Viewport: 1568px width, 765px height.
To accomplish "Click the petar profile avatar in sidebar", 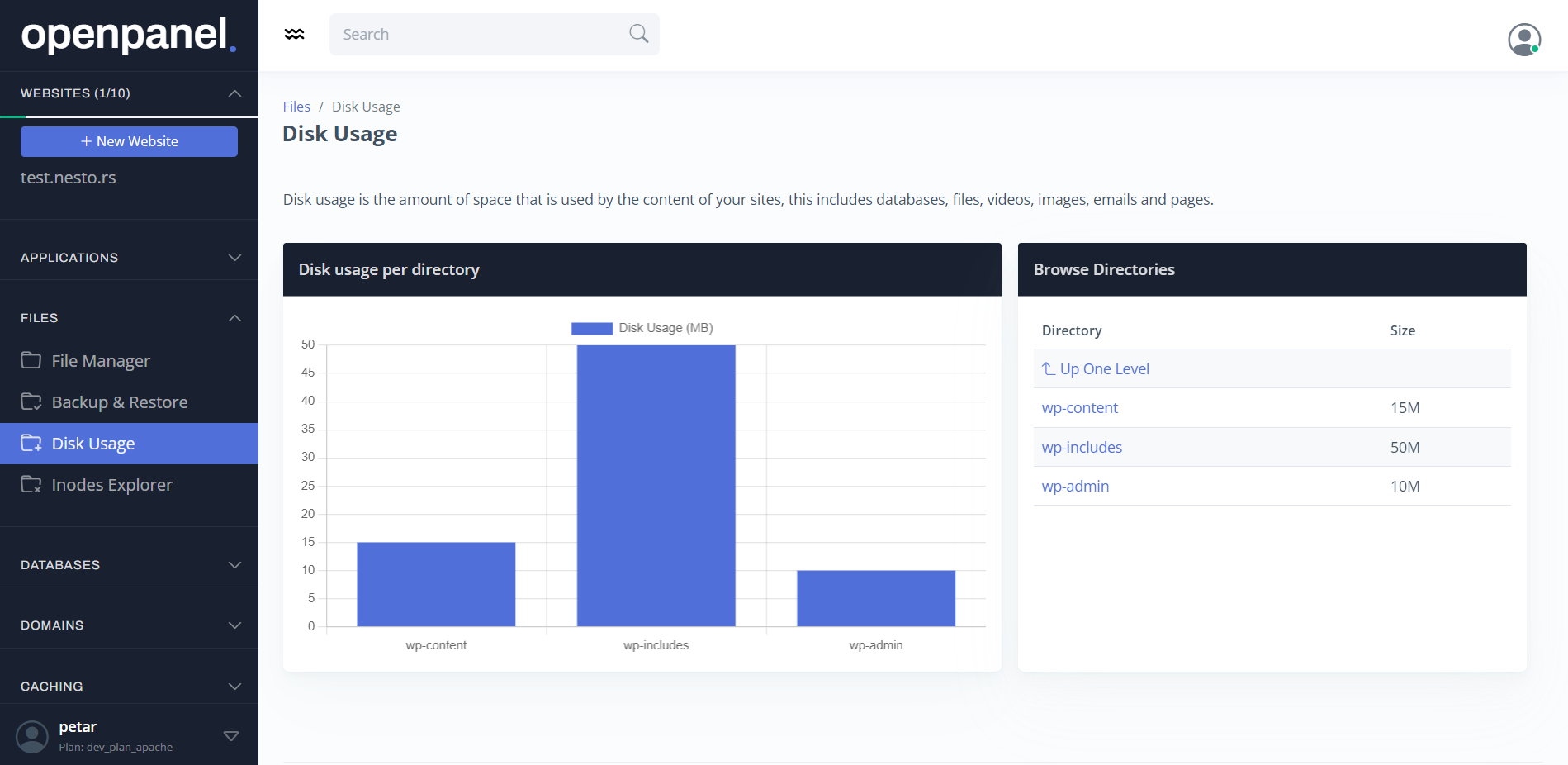I will [32, 736].
